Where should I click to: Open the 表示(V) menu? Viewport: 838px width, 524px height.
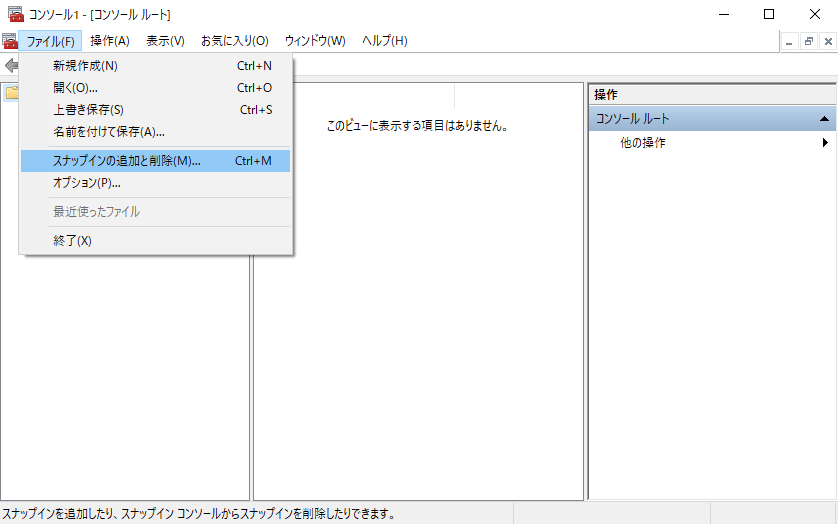pos(165,41)
